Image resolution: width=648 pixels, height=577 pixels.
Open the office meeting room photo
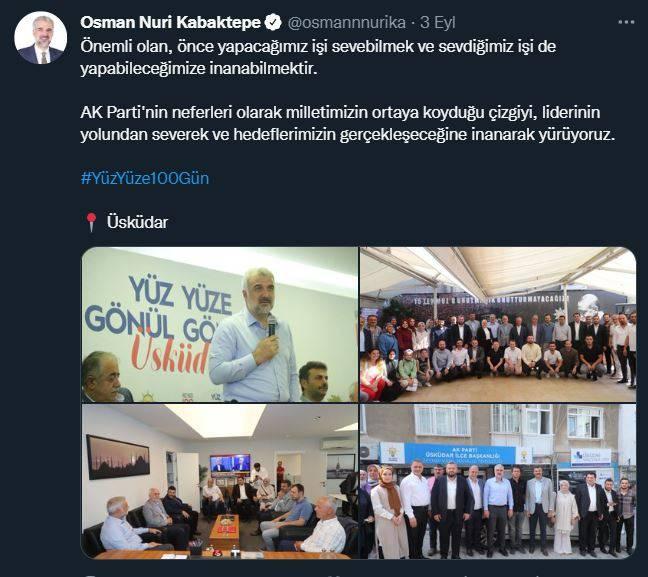(220, 482)
